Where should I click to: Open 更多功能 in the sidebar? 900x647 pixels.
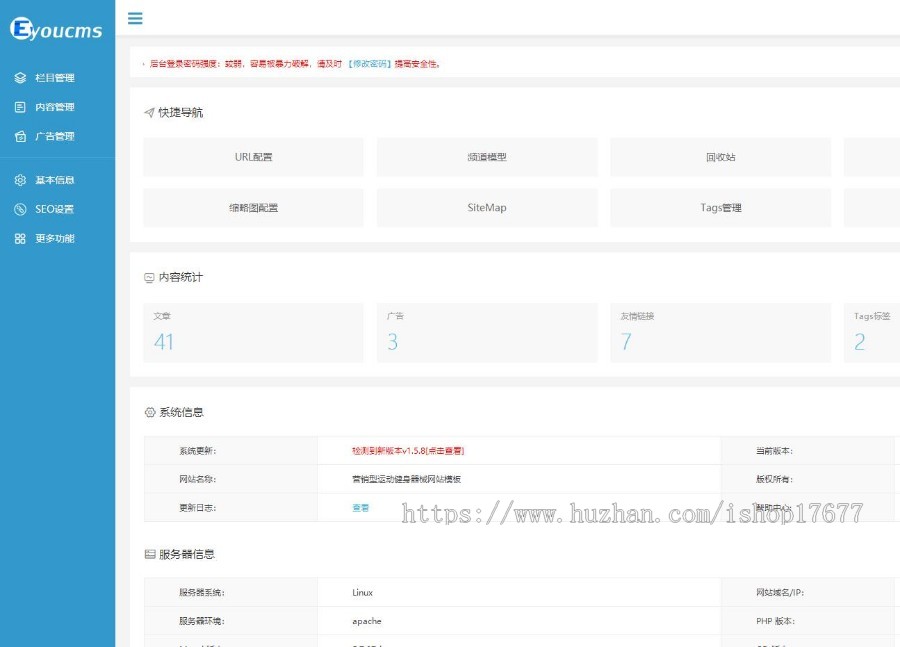(57, 238)
